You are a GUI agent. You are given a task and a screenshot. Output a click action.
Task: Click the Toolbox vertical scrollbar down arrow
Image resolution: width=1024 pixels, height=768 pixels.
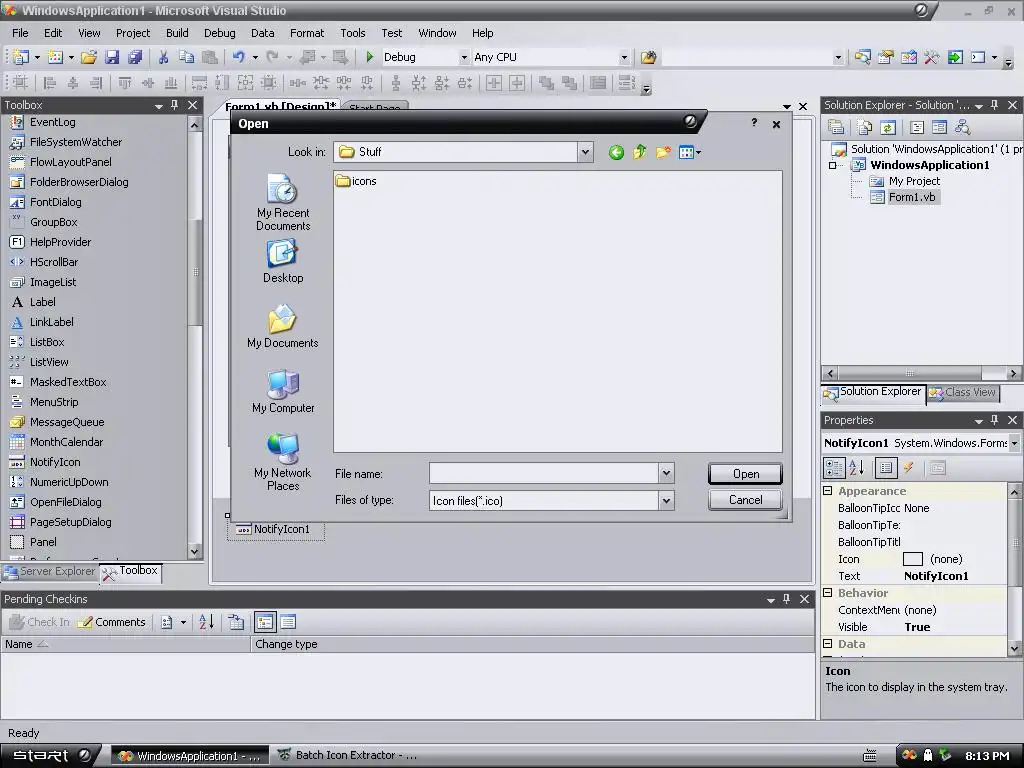[x=195, y=552]
